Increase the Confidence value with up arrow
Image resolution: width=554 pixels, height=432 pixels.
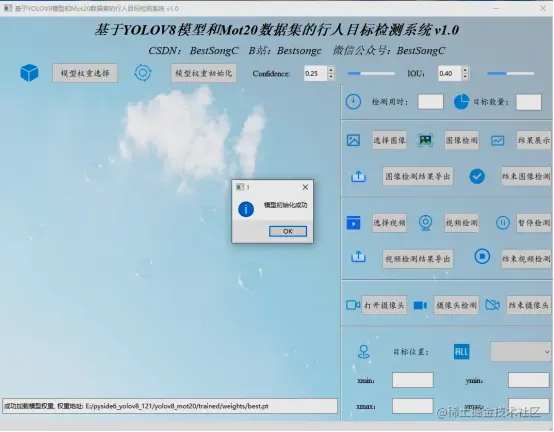[331, 69]
